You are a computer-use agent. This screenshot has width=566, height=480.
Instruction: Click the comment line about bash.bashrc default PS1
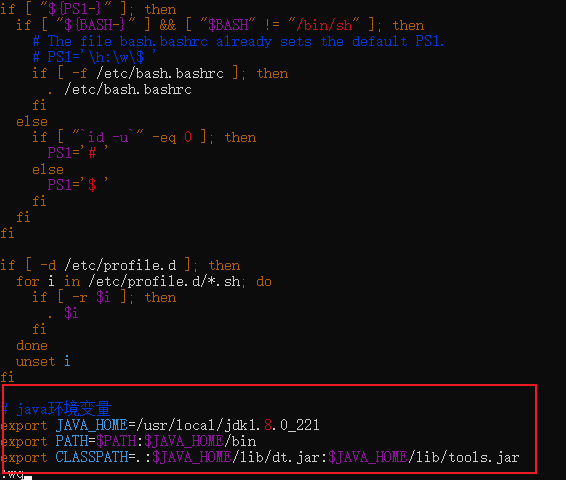(x=238, y=41)
